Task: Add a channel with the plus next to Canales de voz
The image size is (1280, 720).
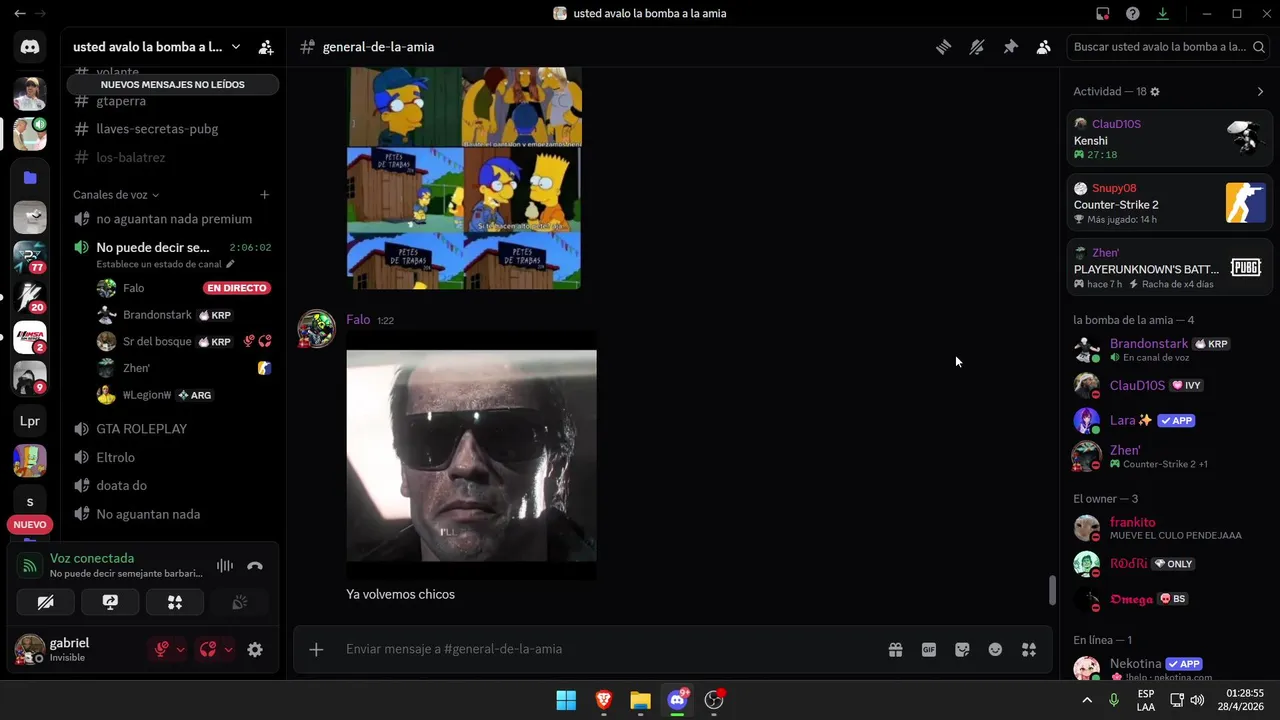Action: (265, 195)
